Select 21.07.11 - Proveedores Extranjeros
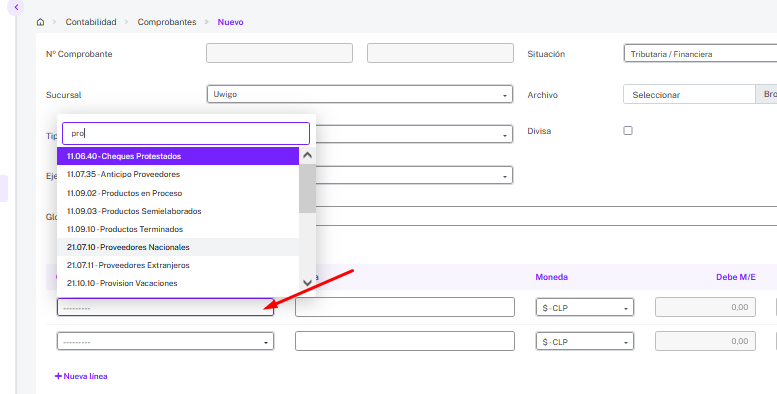777x394 pixels. [178, 265]
